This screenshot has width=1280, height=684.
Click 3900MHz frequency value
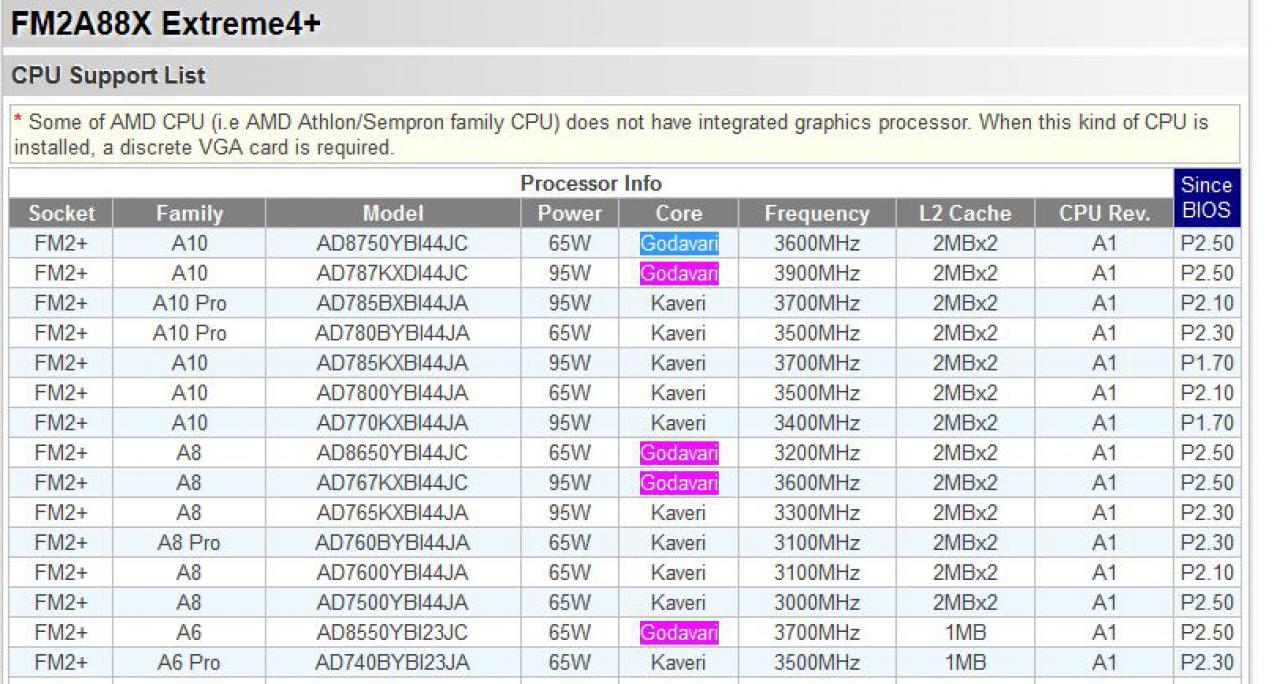click(817, 273)
